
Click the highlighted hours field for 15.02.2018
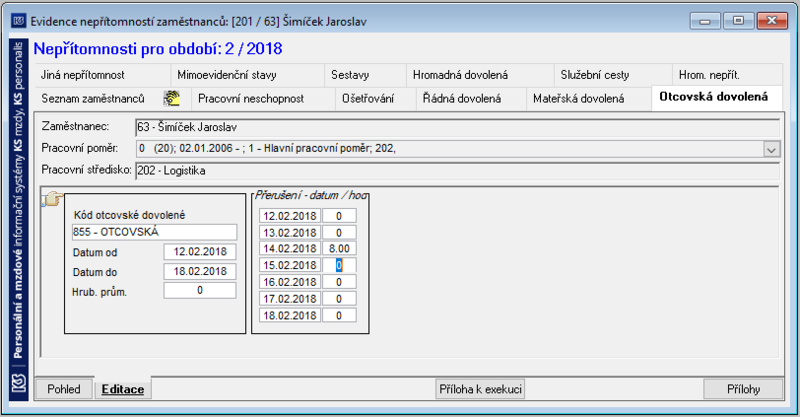click(339, 265)
